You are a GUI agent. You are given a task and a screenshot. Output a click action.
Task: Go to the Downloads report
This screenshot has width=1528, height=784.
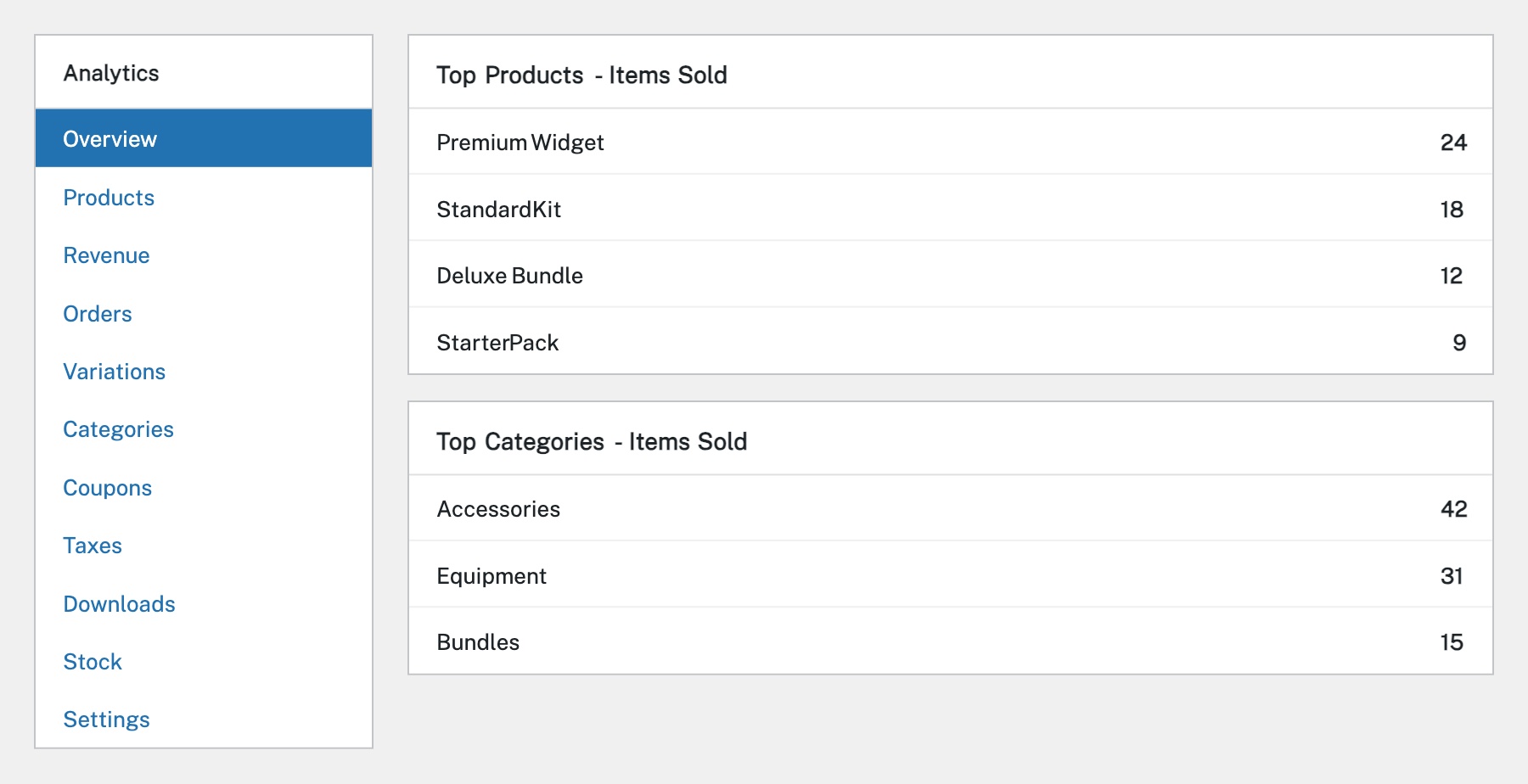[x=119, y=604]
